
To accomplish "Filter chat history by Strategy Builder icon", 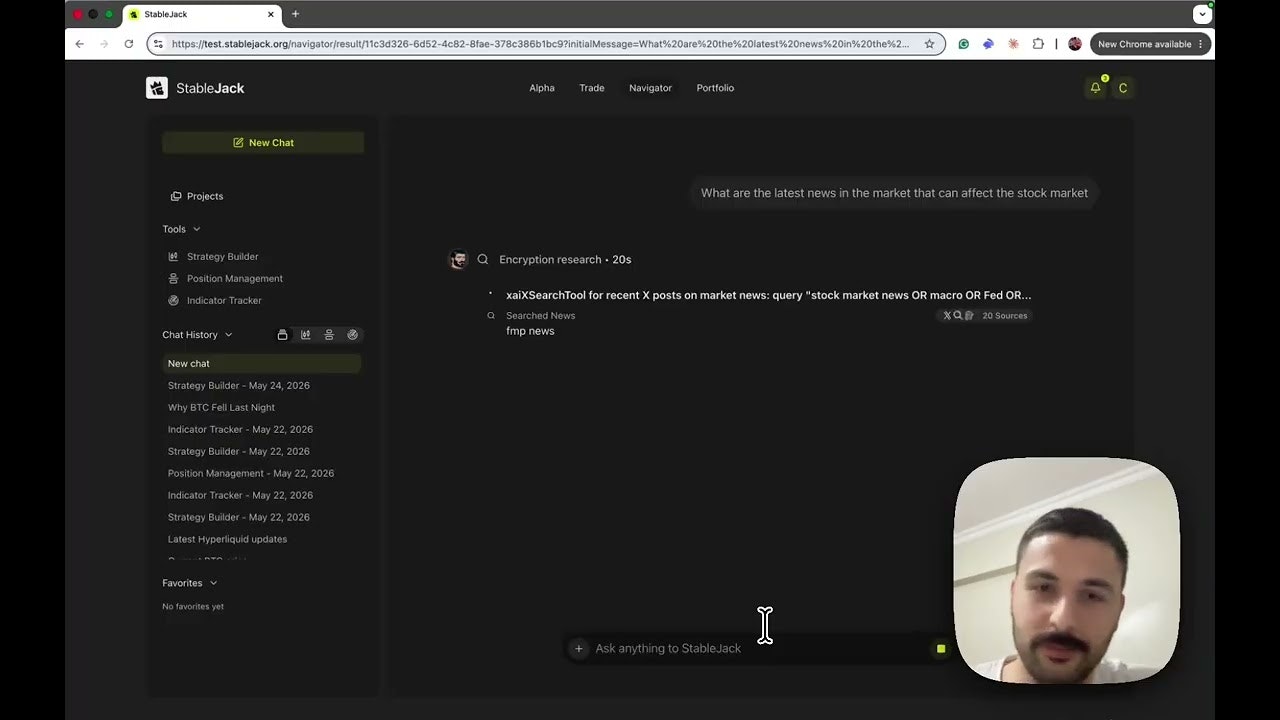I will (x=305, y=335).
